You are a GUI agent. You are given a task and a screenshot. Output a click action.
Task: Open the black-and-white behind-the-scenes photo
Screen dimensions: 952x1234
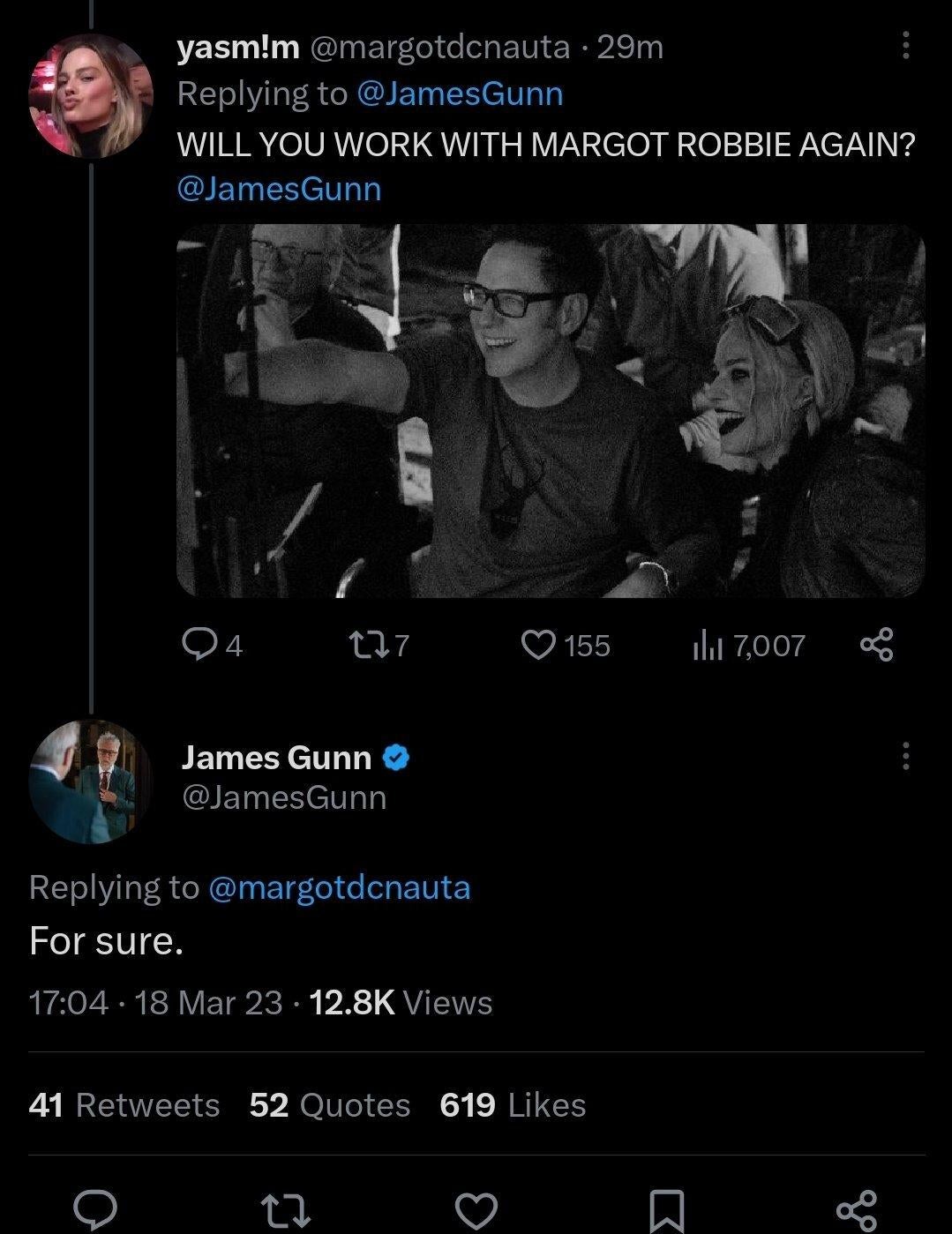[x=551, y=410]
